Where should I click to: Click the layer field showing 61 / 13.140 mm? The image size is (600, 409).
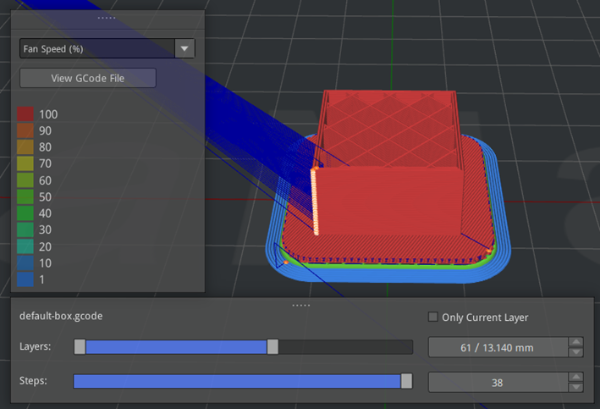[x=497, y=347]
